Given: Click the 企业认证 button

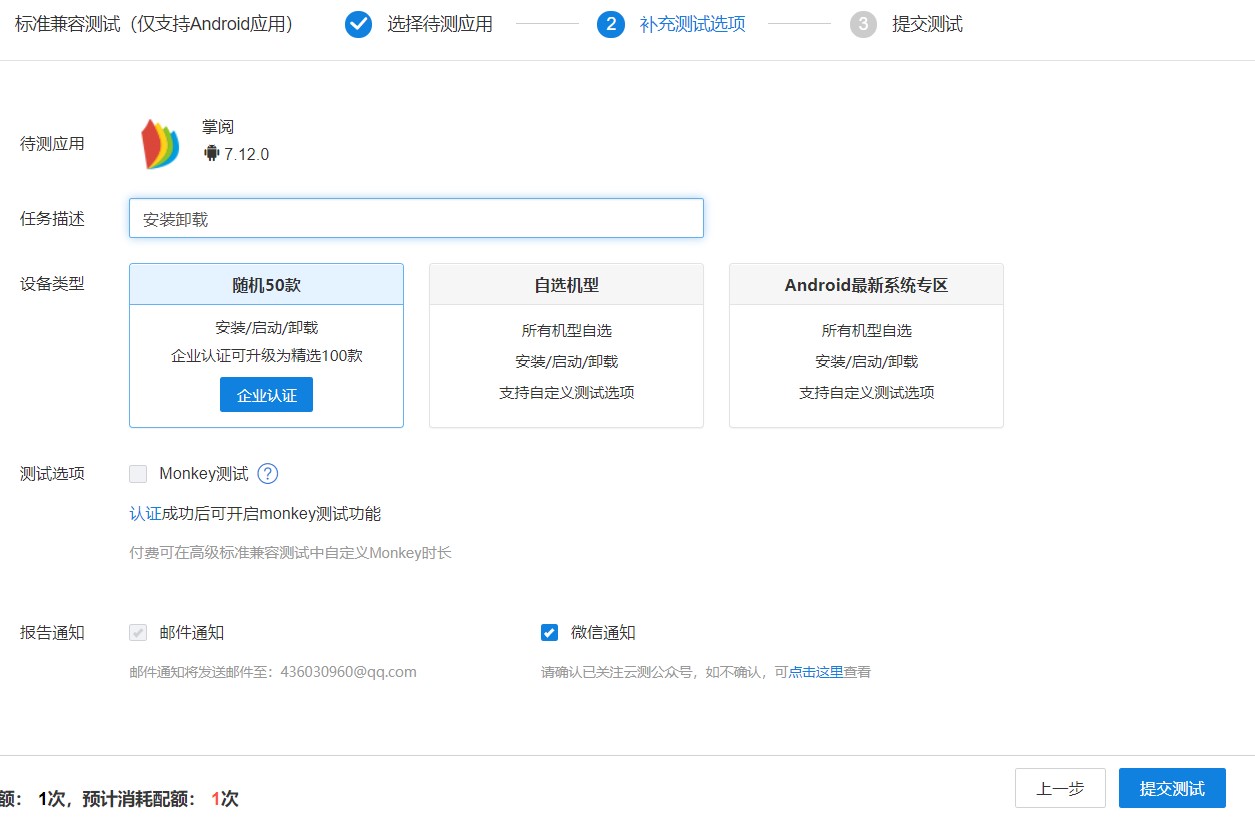Looking at the screenshot, I should (x=266, y=395).
